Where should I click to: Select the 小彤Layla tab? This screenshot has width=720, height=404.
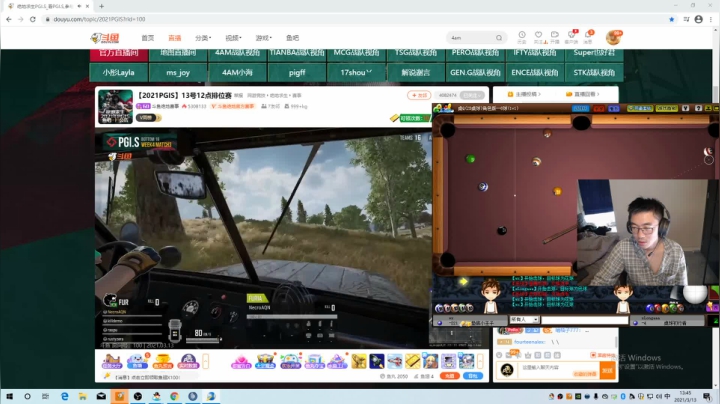click(x=118, y=73)
